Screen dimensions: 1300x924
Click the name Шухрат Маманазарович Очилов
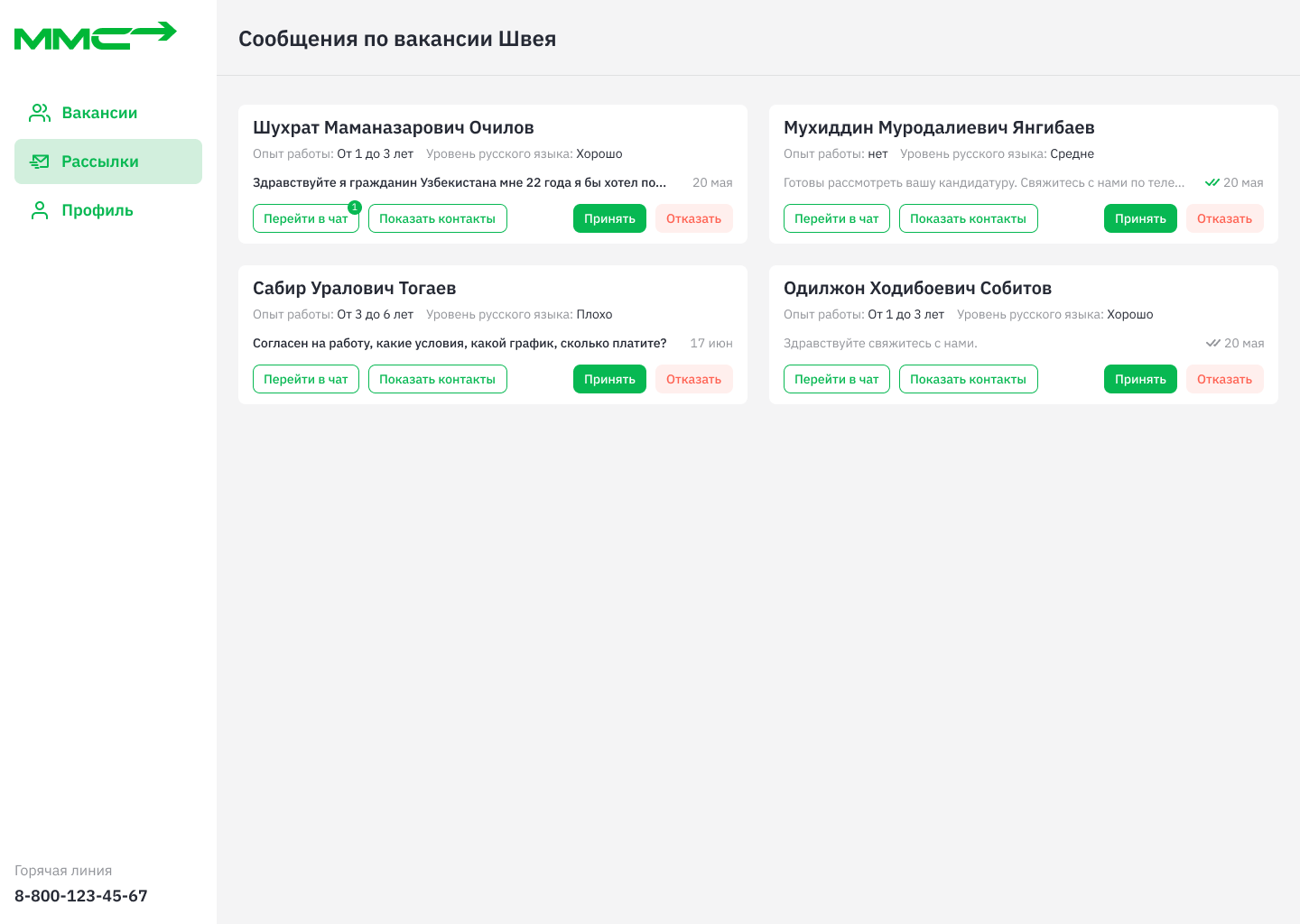pos(394,127)
